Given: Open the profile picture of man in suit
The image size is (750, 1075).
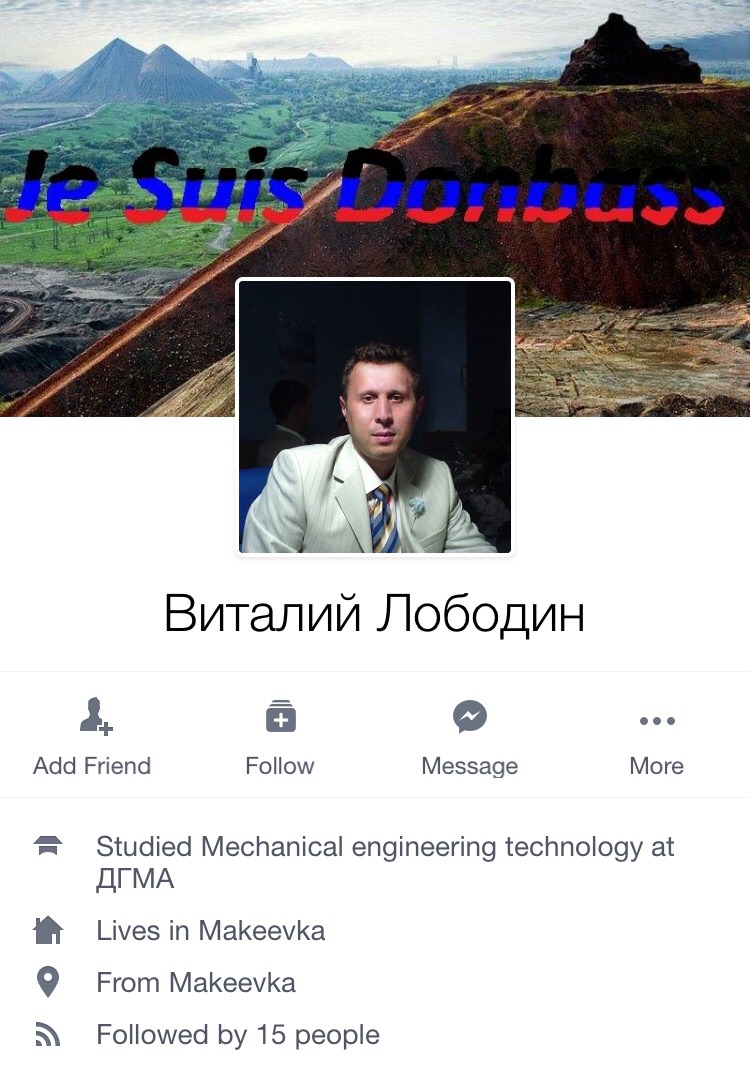Looking at the screenshot, I should click(375, 416).
